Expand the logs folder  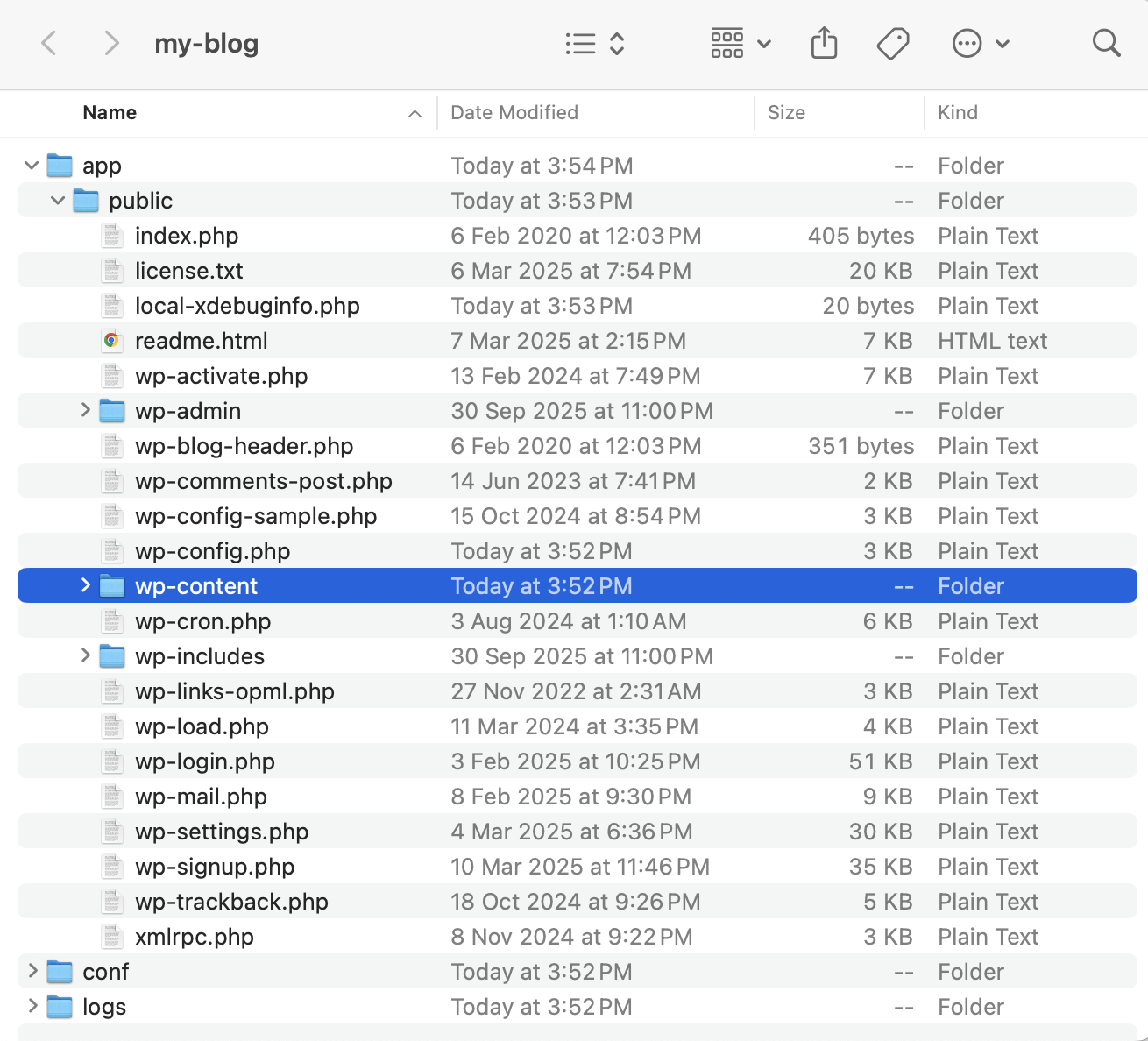pyautogui.click(x=32, y=1006)
